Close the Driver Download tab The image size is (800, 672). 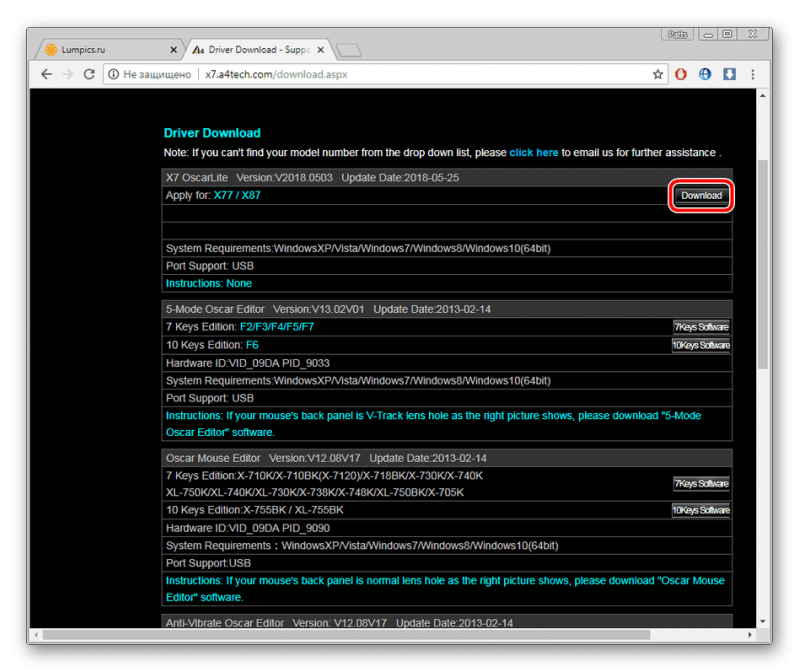(320, 49)
